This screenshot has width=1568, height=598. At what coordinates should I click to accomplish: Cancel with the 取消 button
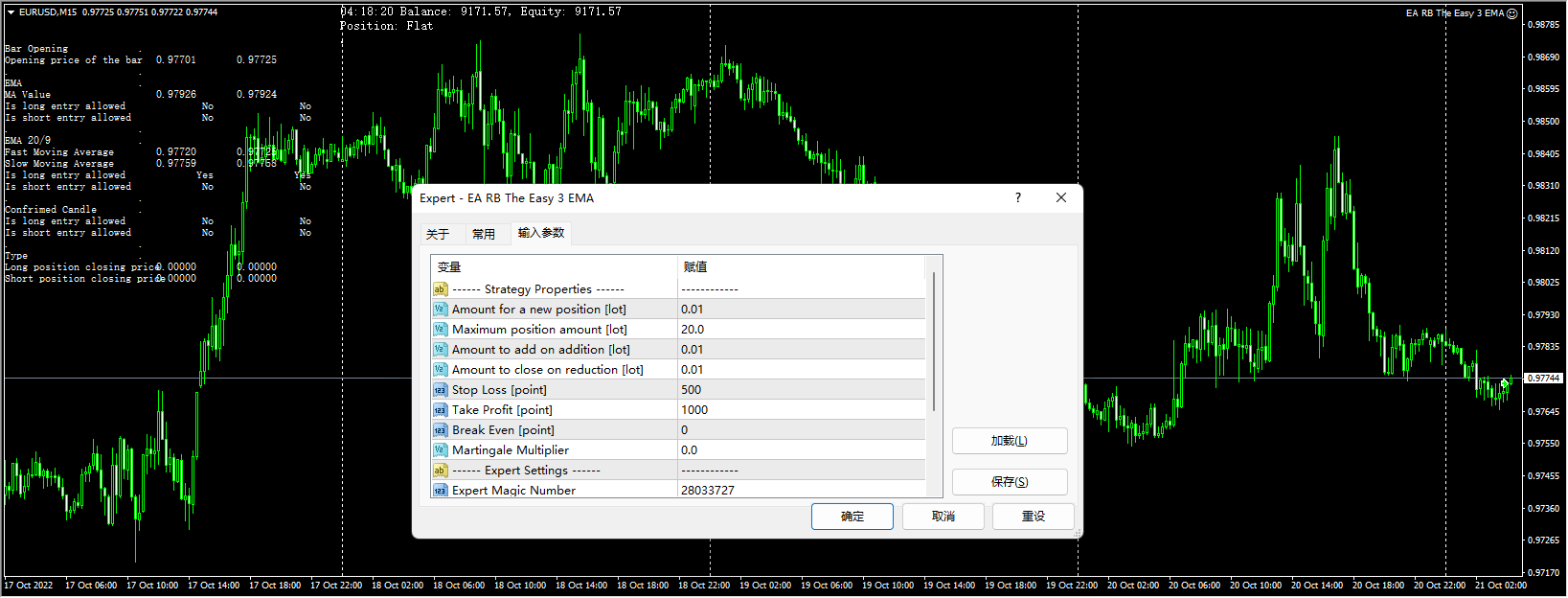point(943,517)
